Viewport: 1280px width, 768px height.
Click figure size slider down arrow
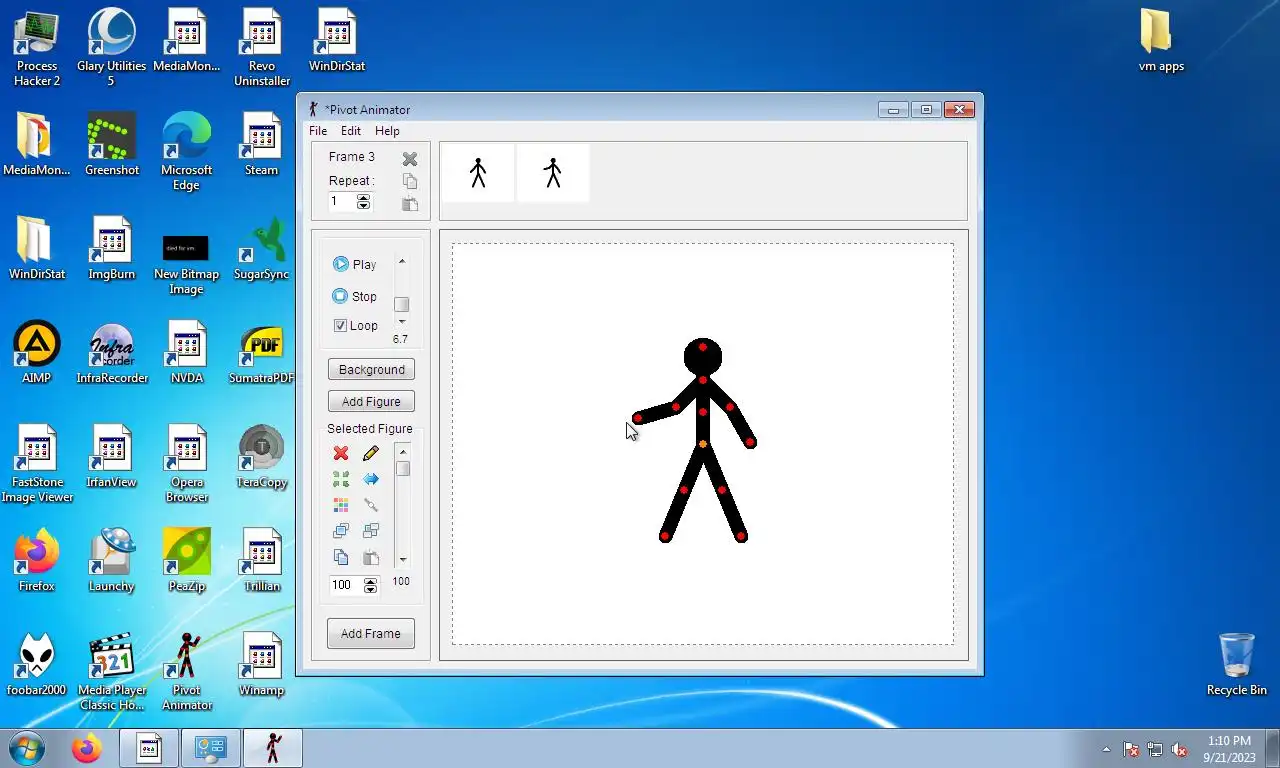pos(402,560)
